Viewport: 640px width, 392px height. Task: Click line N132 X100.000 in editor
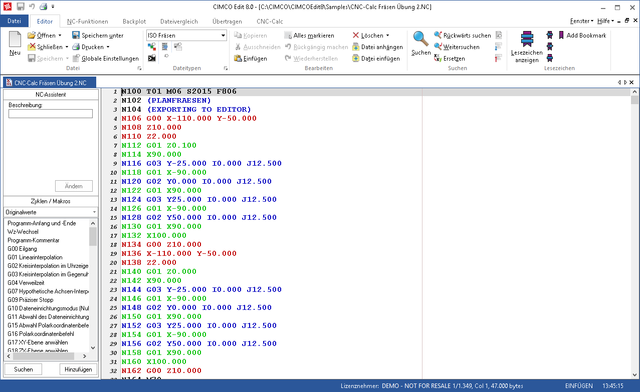point(154,236)
